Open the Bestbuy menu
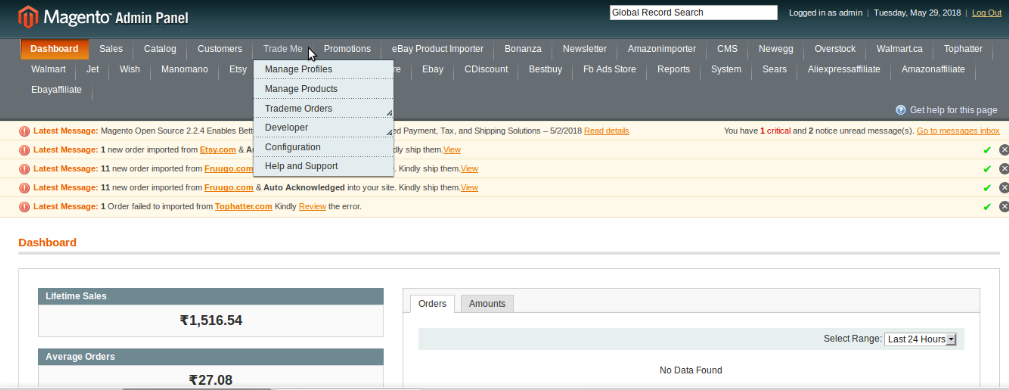 click(545, 69)
